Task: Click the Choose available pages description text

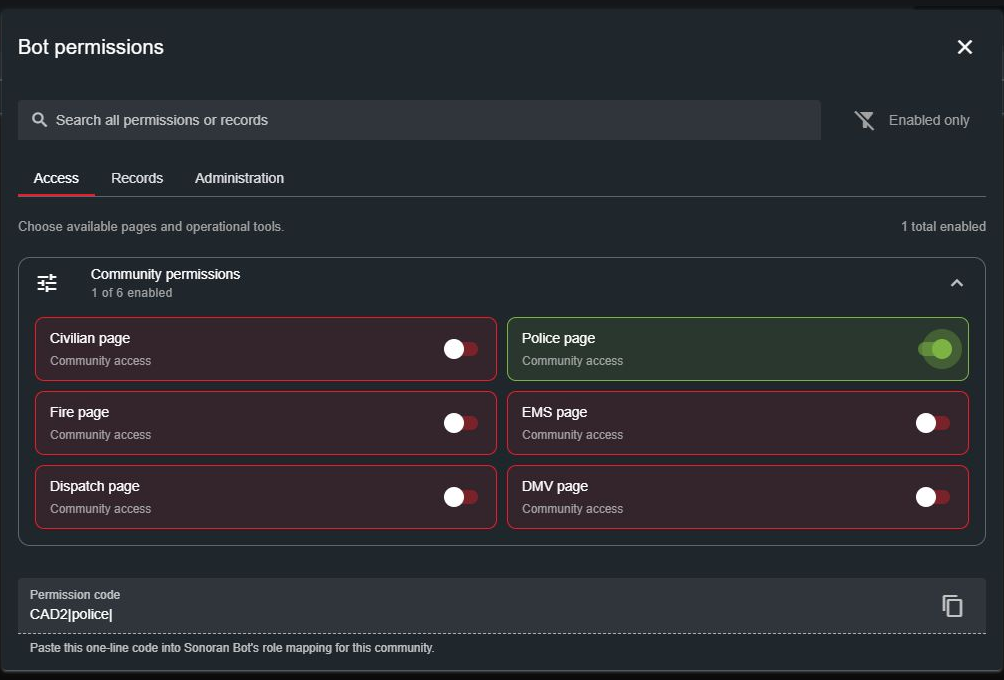Action: (151, 226)
